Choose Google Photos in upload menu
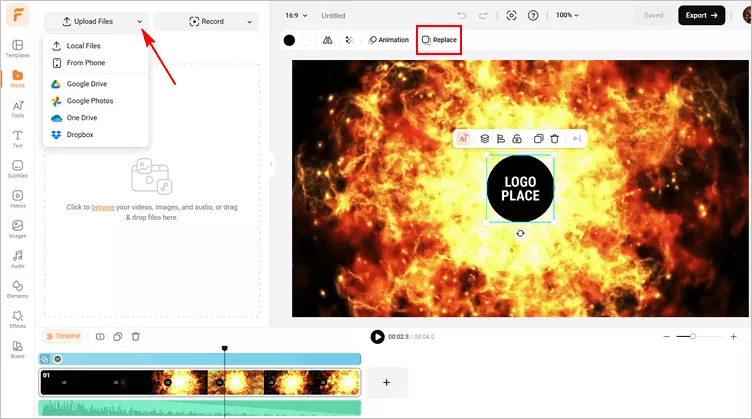Screen dimensions: 752x419 [x=96, y=101]
